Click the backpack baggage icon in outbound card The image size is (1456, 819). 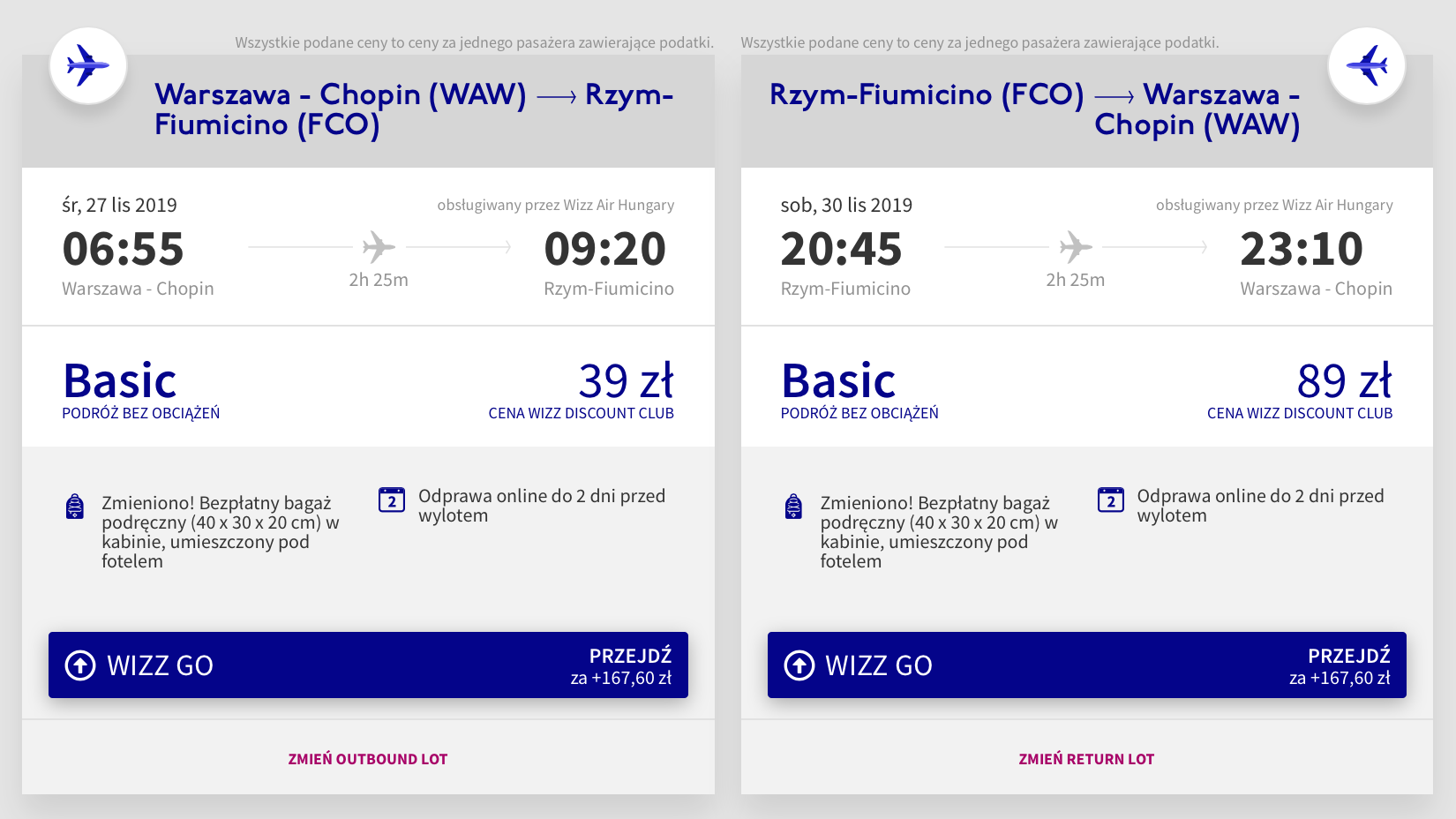75,506
